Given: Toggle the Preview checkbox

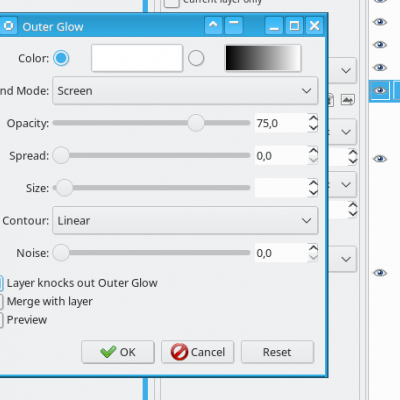Looking at the screenshot, I should click(1, 320).
